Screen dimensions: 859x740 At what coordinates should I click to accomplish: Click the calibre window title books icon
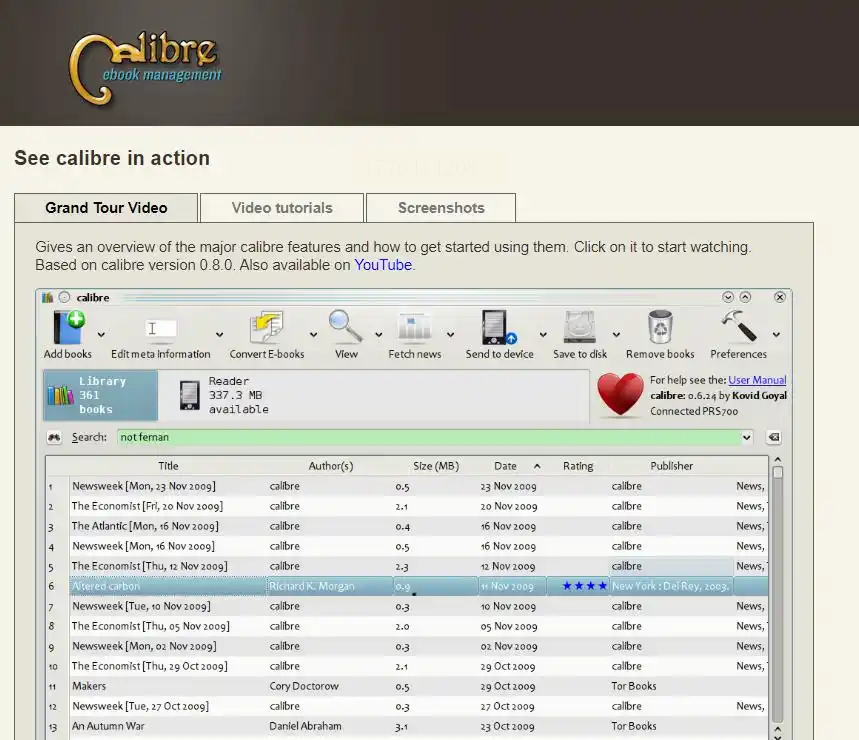point(48,297)
